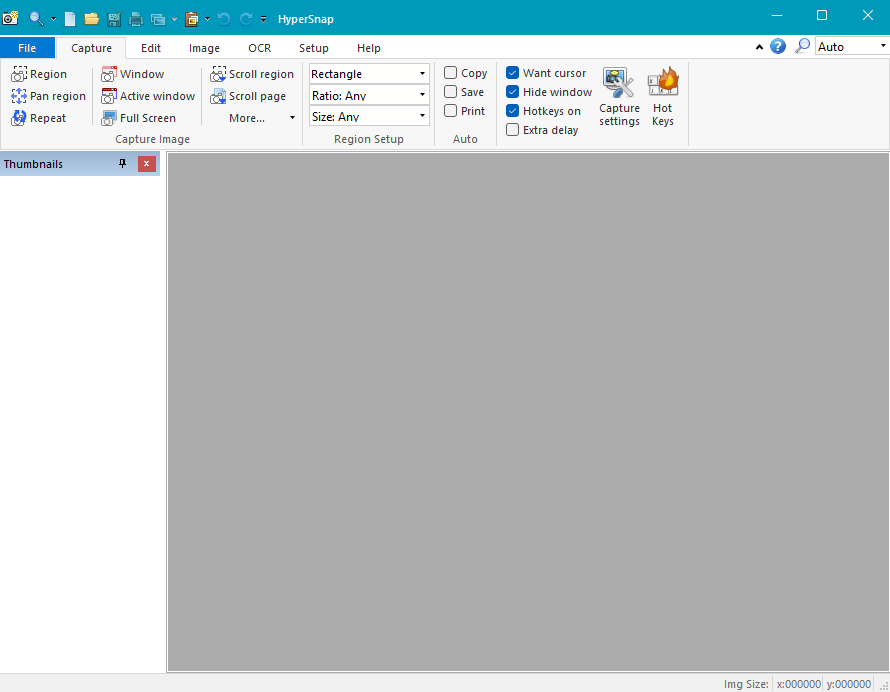Expand the arrow next to zoom magnifier
Viewport: 890px width, 692px height.
pos(53,19)
